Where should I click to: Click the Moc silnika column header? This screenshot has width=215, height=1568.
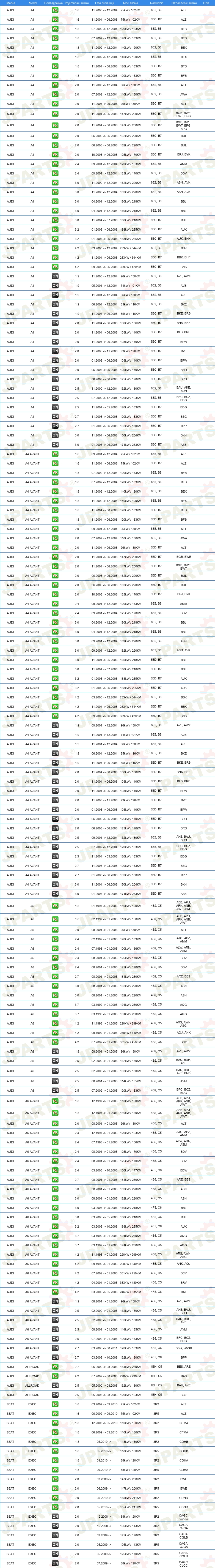130,3
